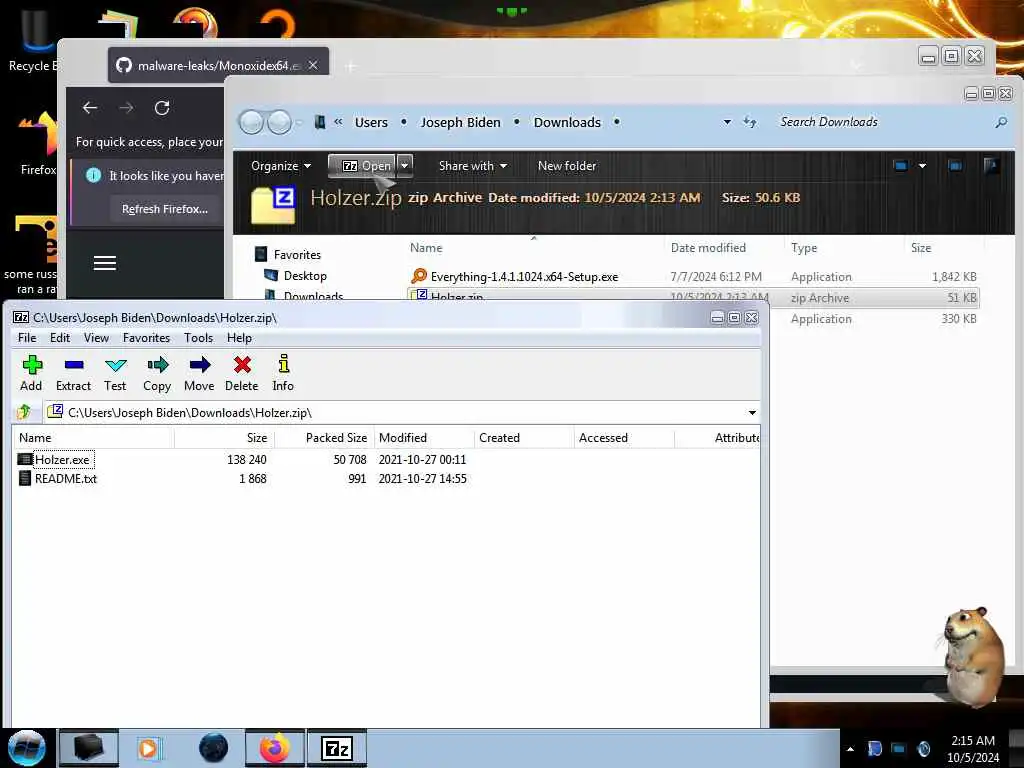Open the Share with dropdown

click(x=473, y=166)
